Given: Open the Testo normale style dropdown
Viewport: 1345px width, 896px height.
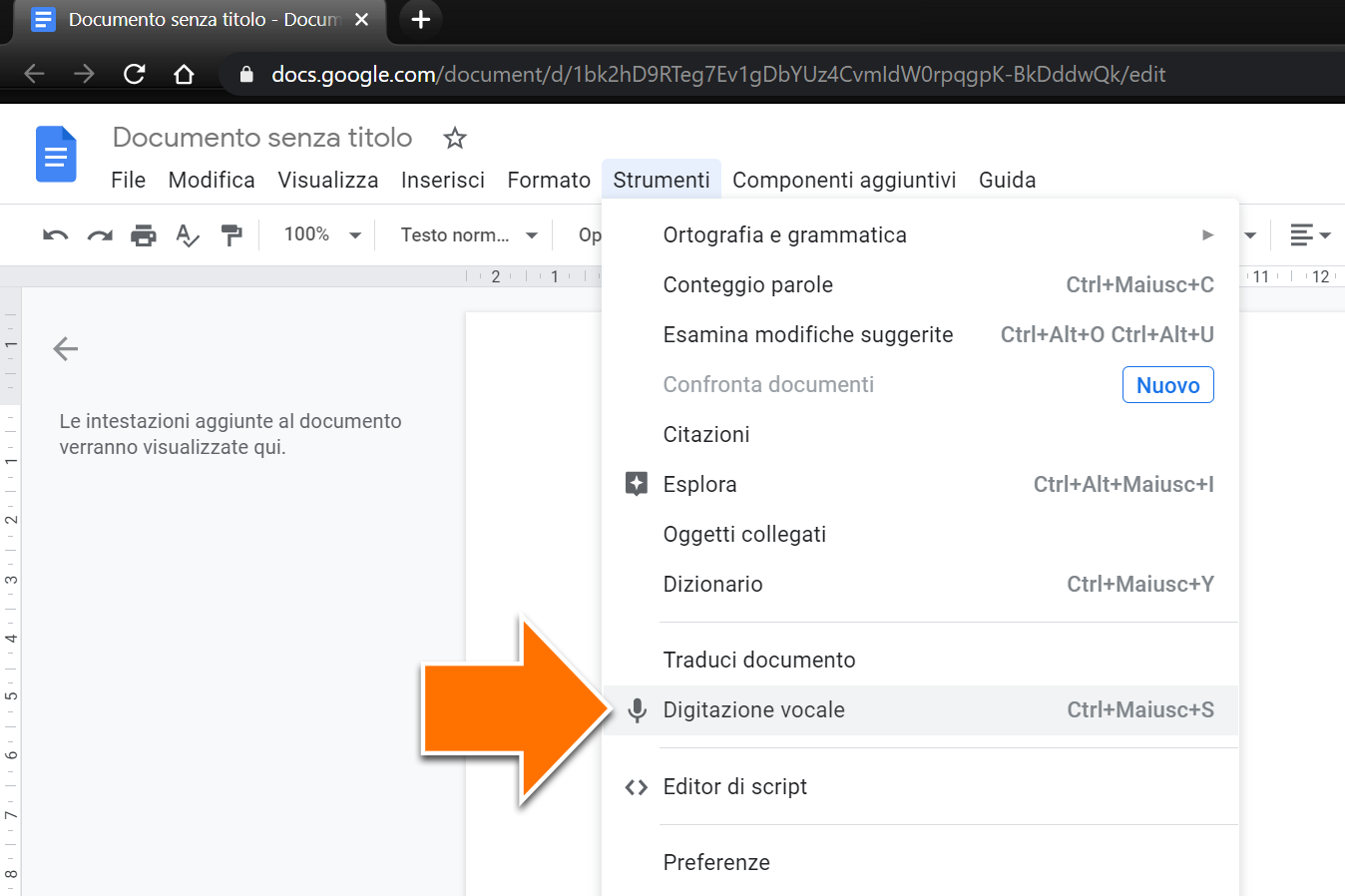Looking at the screenshot, I should [469, 234].
